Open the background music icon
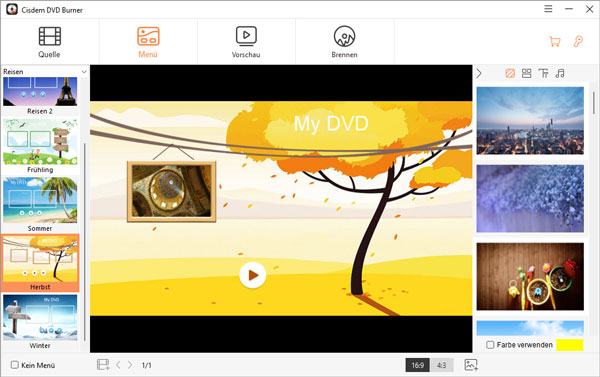The width and height of the screenshot is (600, 377). pos(560,73)
